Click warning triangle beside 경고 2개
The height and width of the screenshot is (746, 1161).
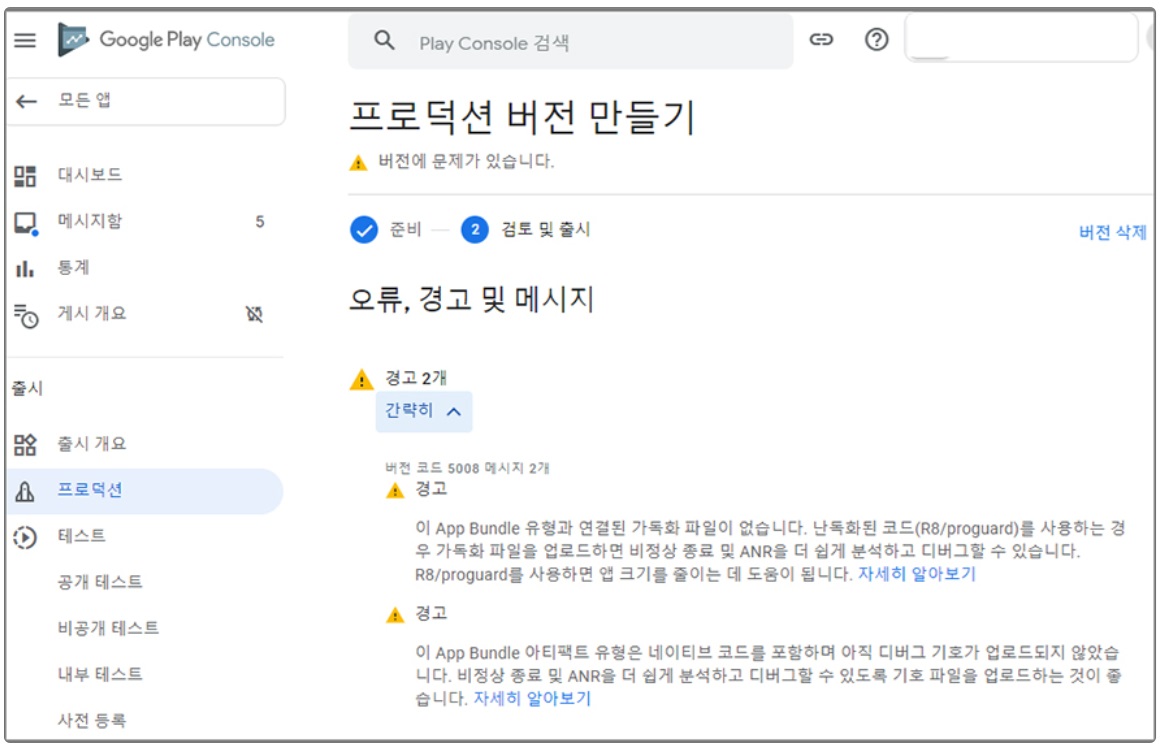click(x=361, y=380)
